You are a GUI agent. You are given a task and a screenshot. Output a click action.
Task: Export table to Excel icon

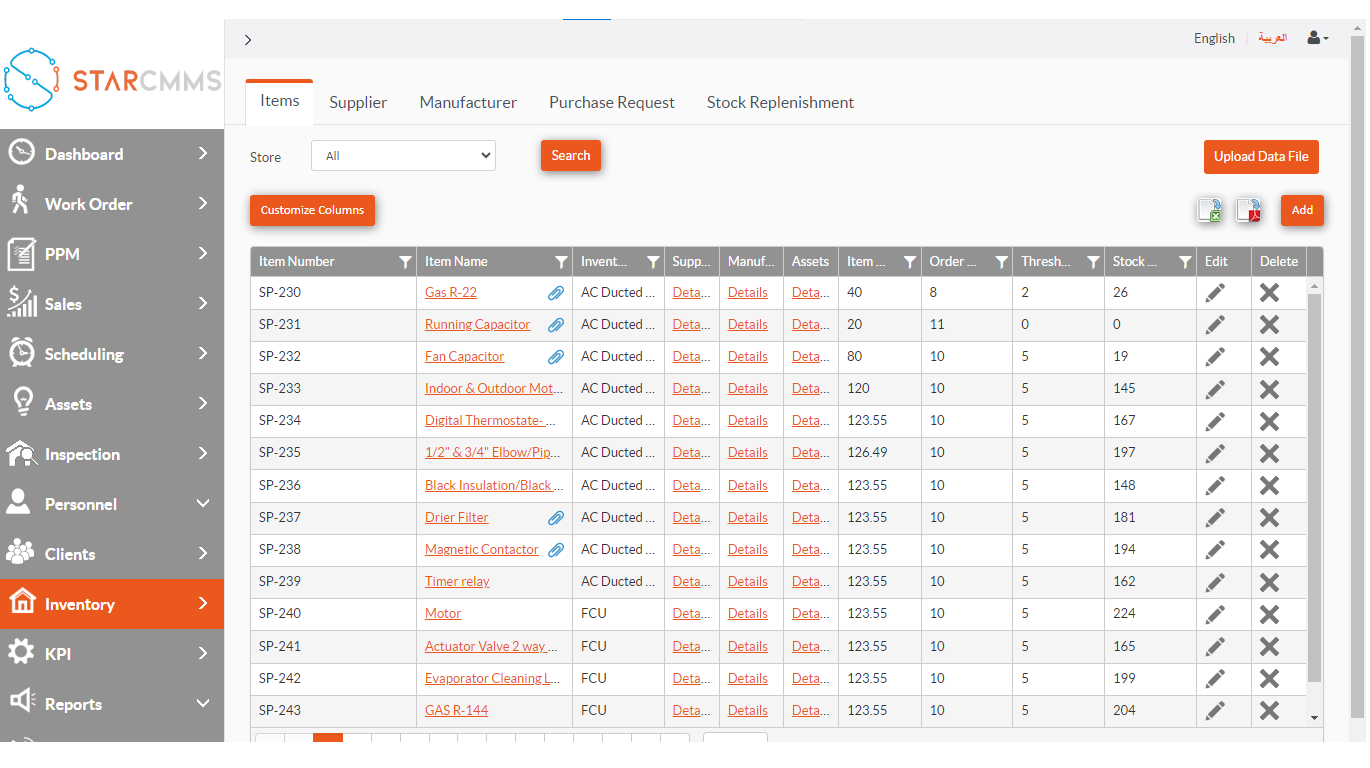(1210, 210)
